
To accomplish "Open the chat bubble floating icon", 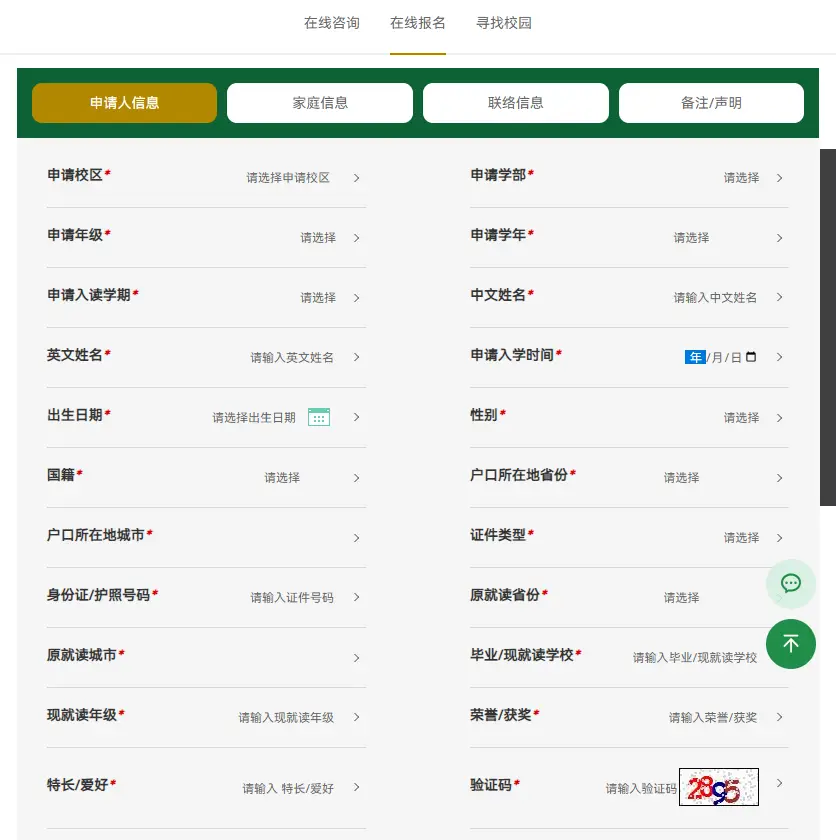I will (790, 583).
